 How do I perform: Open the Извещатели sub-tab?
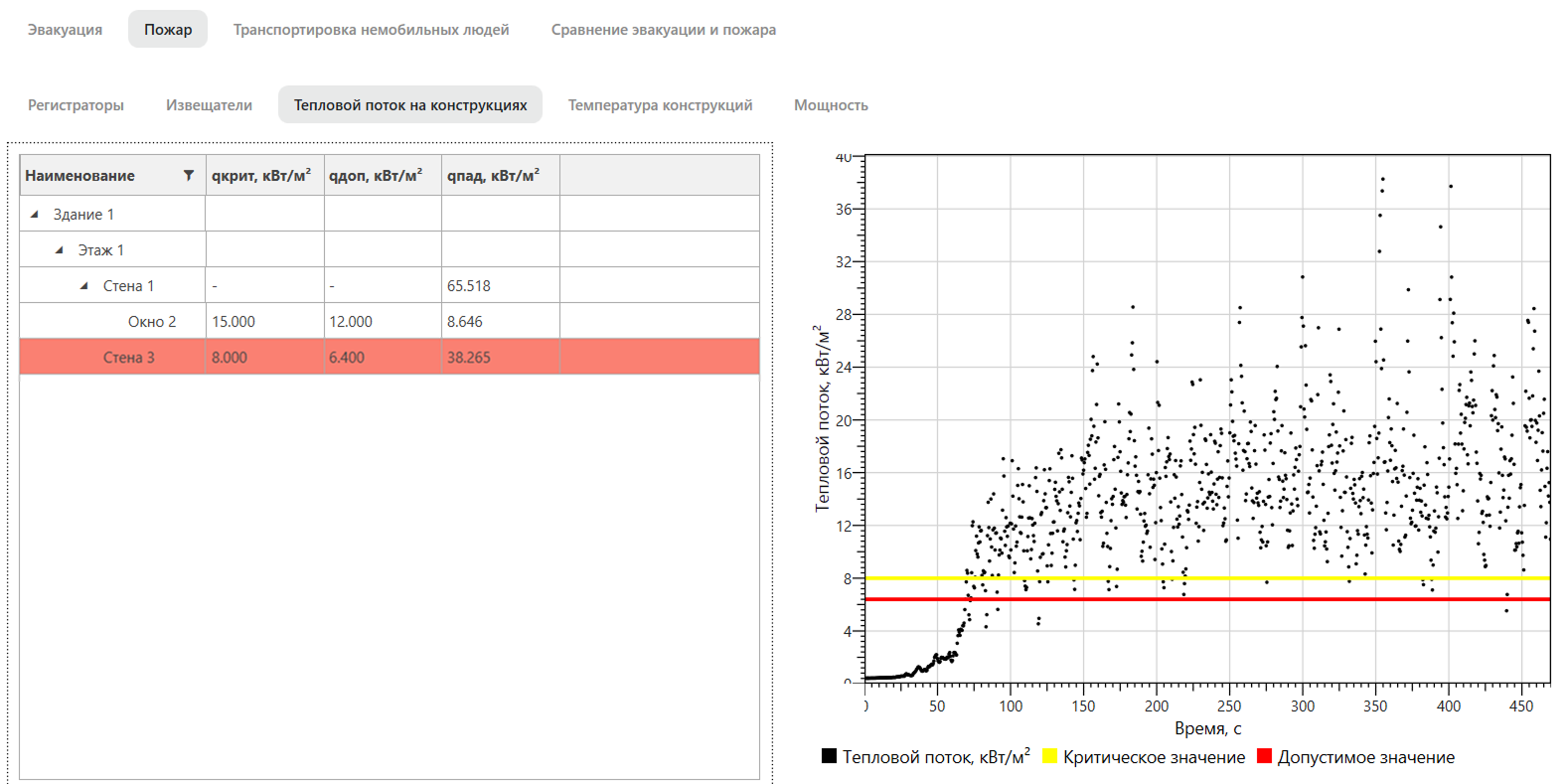point(209,105)
